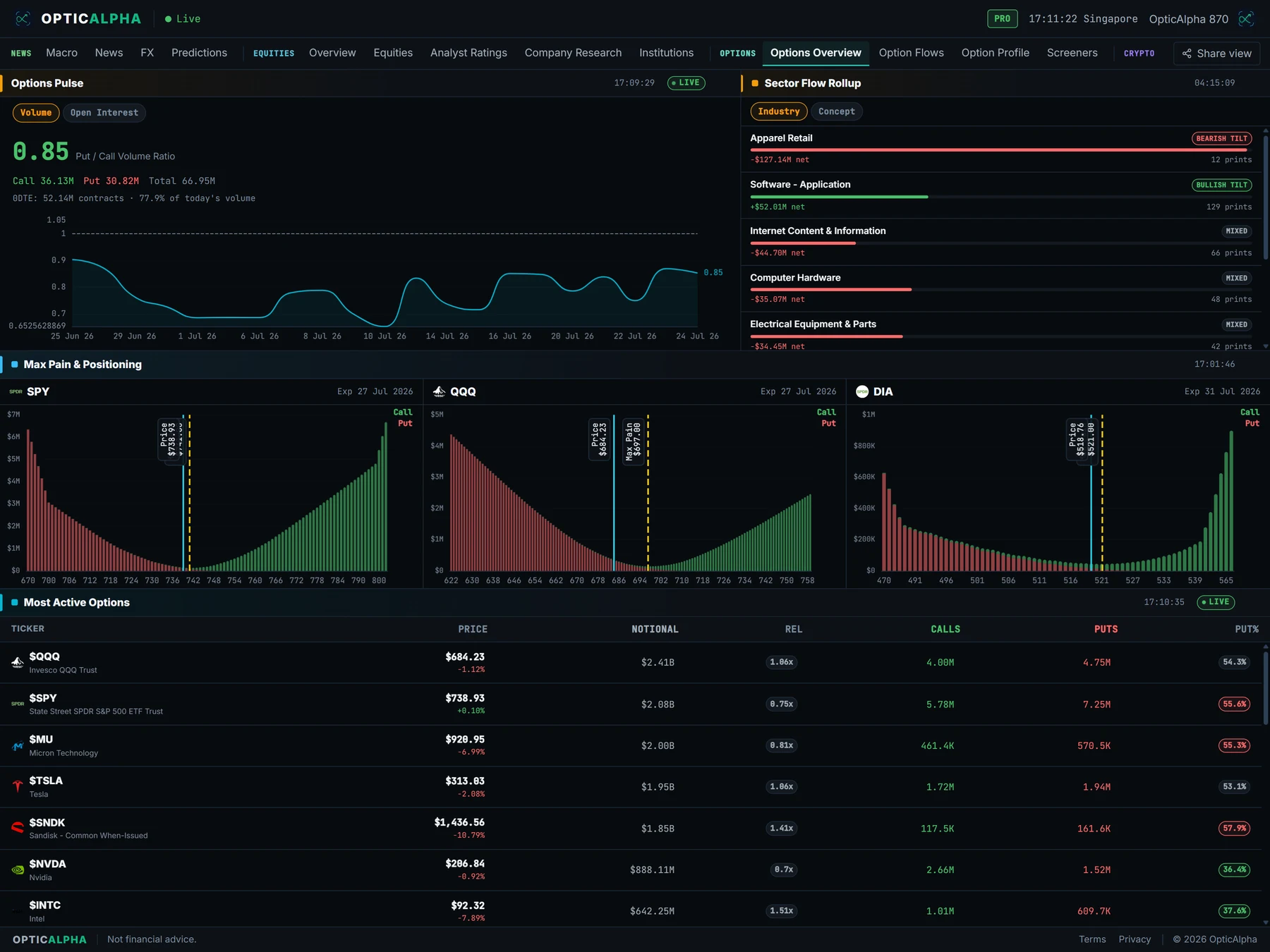Image resolution: width=1270 pixels, height=952 pixels.
Task: Sort by the NOTIONAL column header
Action: click(655, 629)
